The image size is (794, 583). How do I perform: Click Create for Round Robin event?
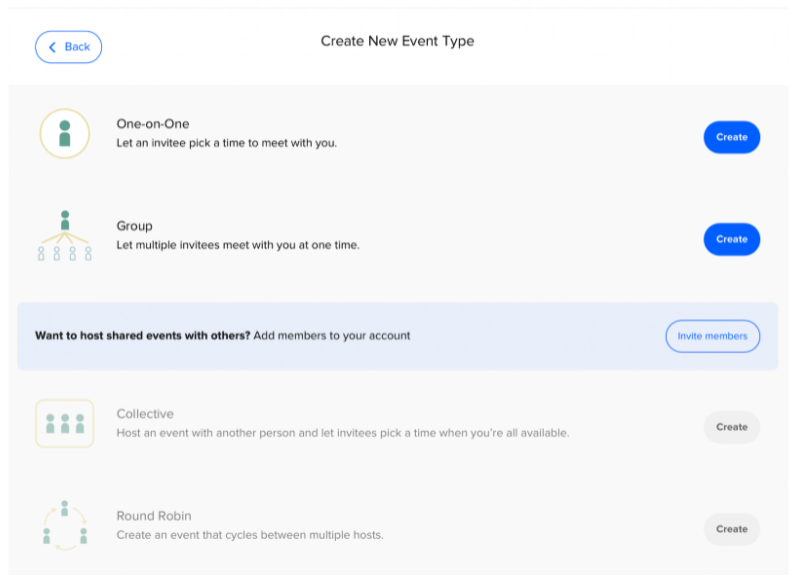click(731, 529)
